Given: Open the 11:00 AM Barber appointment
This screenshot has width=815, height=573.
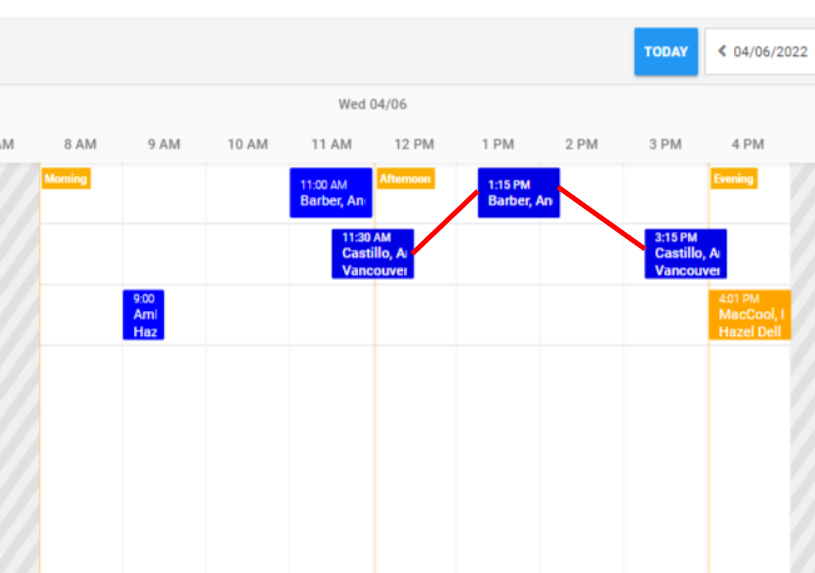Looking at the screenshot, I should pos(331,192).
